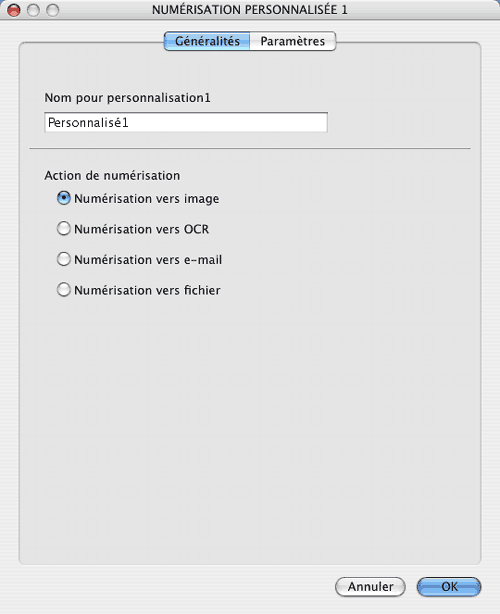Click the 'Numérisation vers fichier' label text
The height and width of the screenshot is (614, 500).
[x=147, y=290]
